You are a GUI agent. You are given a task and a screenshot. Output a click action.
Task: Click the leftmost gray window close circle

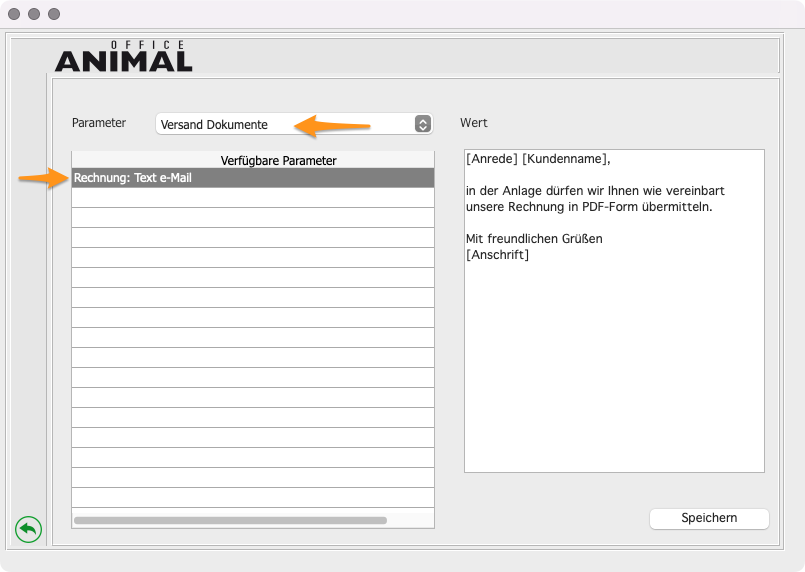pos(14,14)
